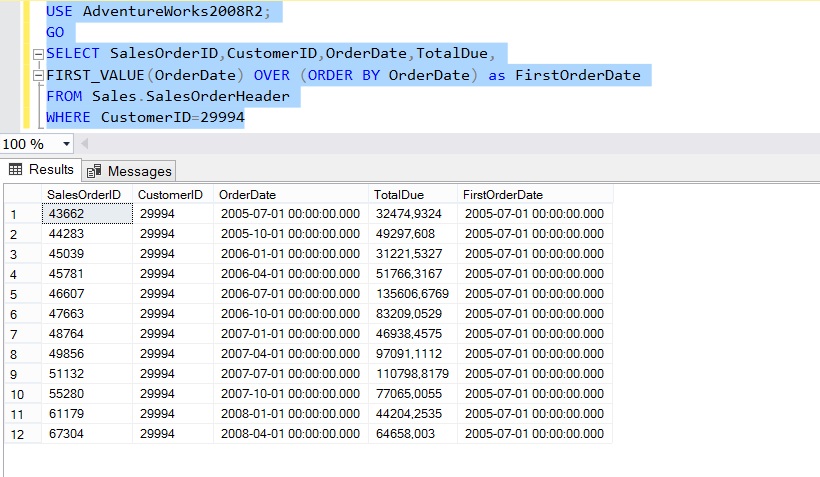The width and height of the screenshot is (820, 477).
Task: Click the top-left select-all grid corner
Action: pos(23,195)
